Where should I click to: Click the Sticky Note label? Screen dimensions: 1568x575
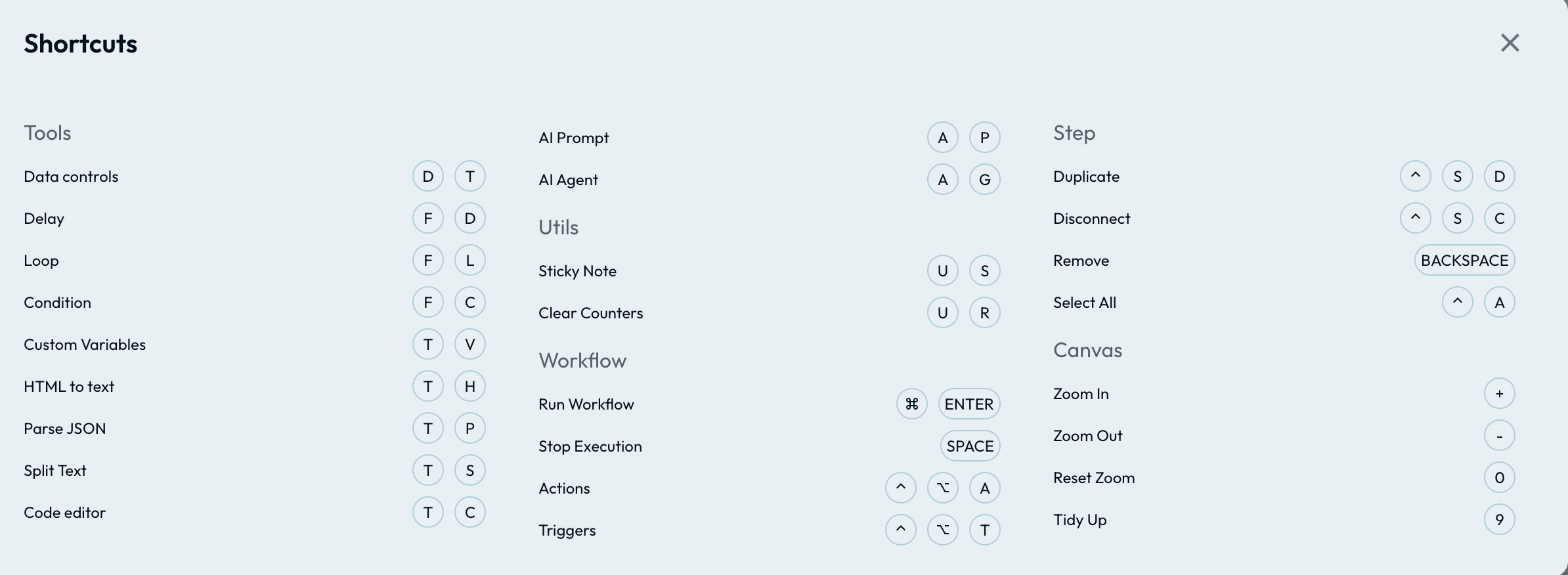577,271
